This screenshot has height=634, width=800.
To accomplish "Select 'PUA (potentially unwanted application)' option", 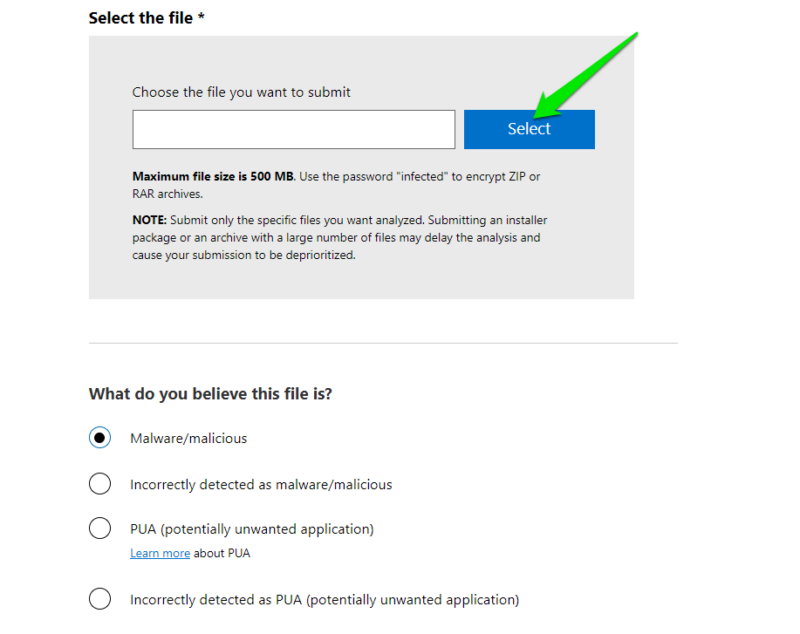I will (100, 528).
